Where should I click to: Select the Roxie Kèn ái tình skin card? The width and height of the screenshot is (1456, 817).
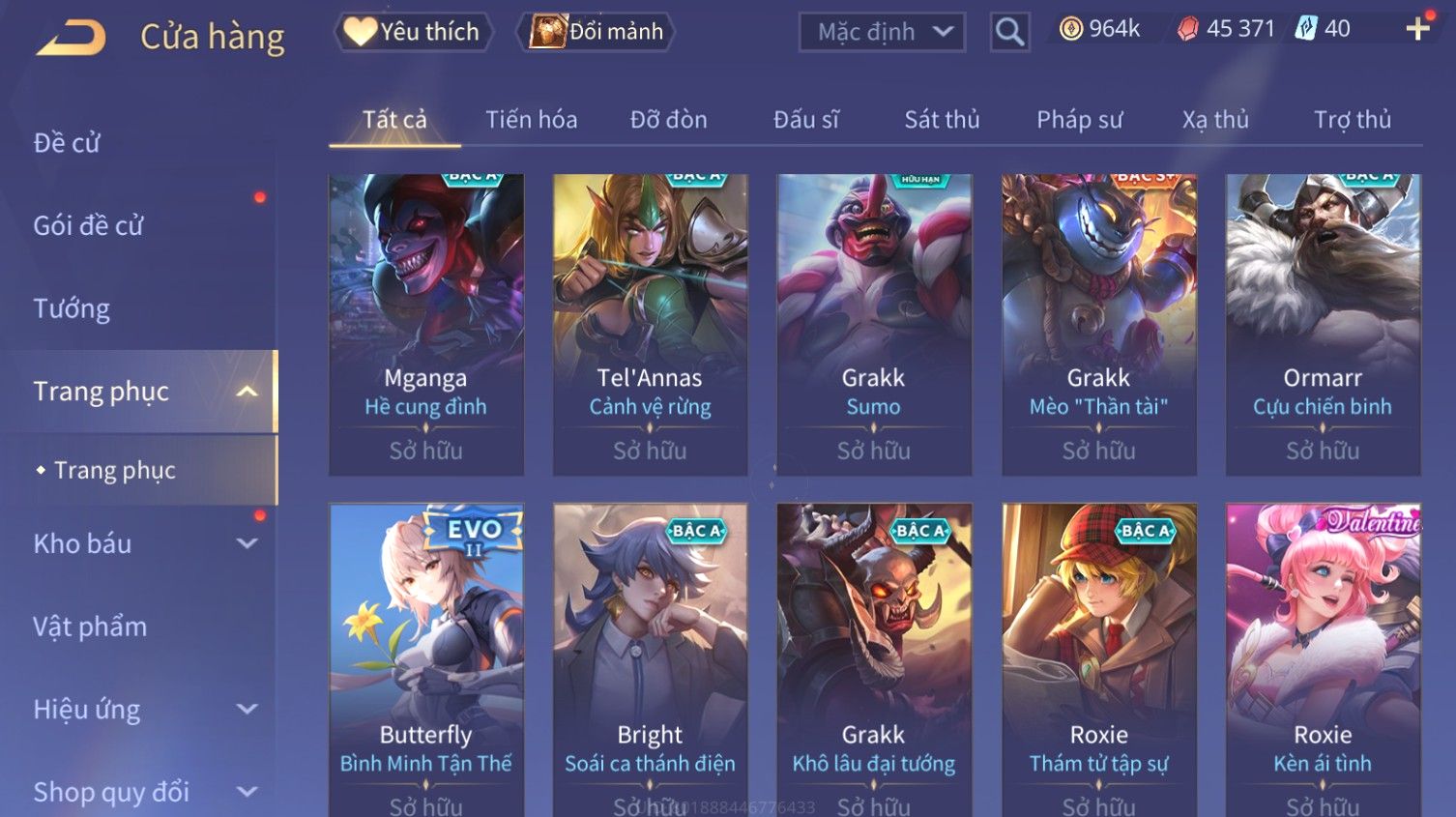pyautogui.click(x=1323, y=659)
